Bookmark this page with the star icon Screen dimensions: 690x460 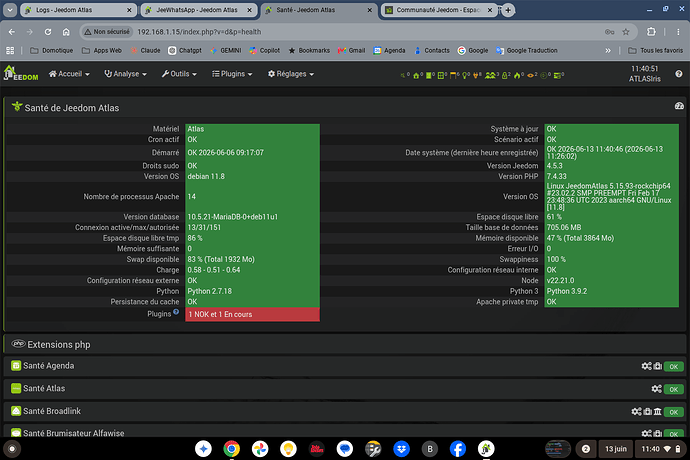click(625, 32)
